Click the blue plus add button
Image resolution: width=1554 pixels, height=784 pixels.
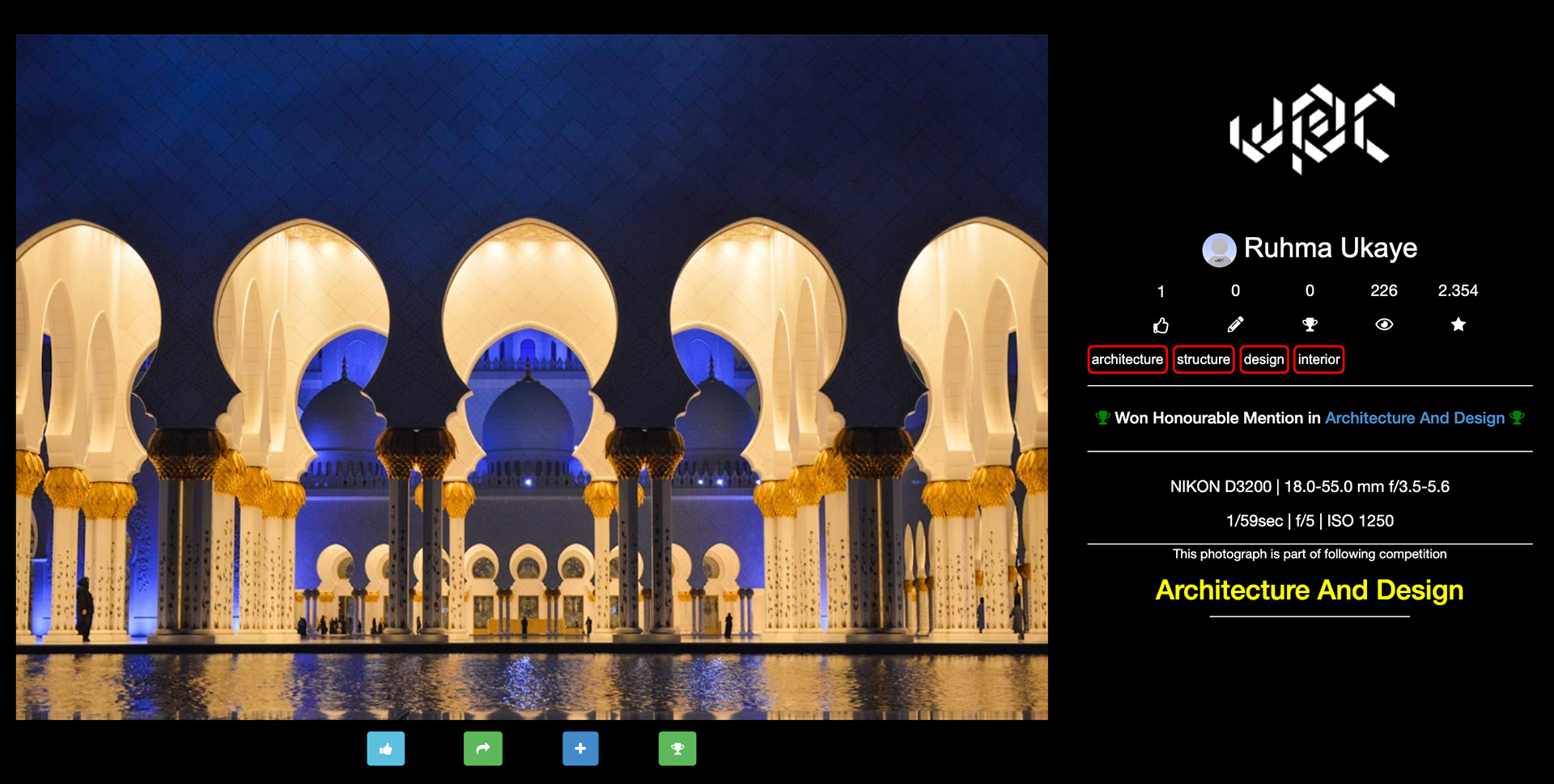click(x=580, y=748)
